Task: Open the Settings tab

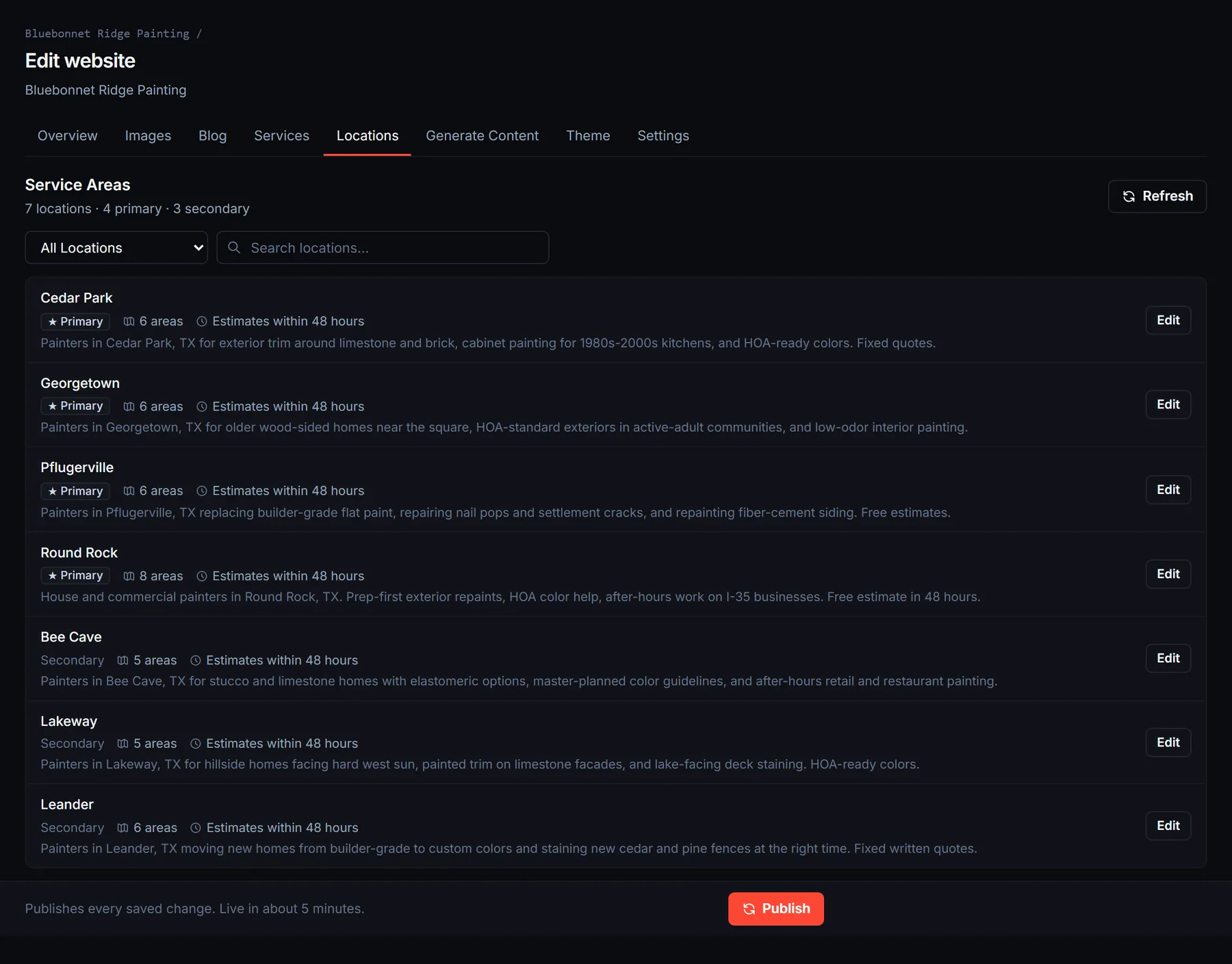Action: coord(663,135)
